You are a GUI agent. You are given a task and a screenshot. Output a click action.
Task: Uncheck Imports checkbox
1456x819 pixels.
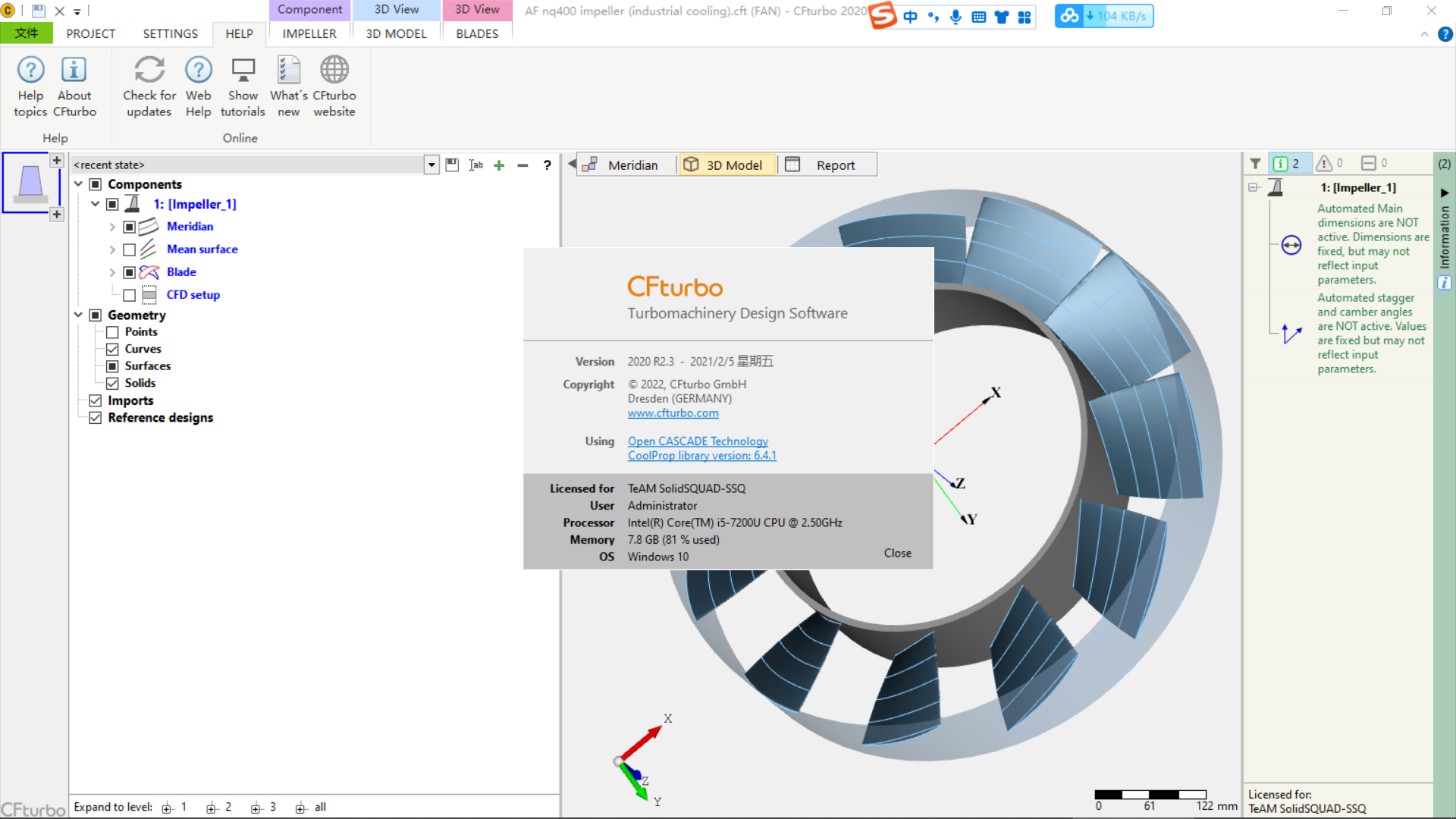pyautogui.click(x=96, y=400)
